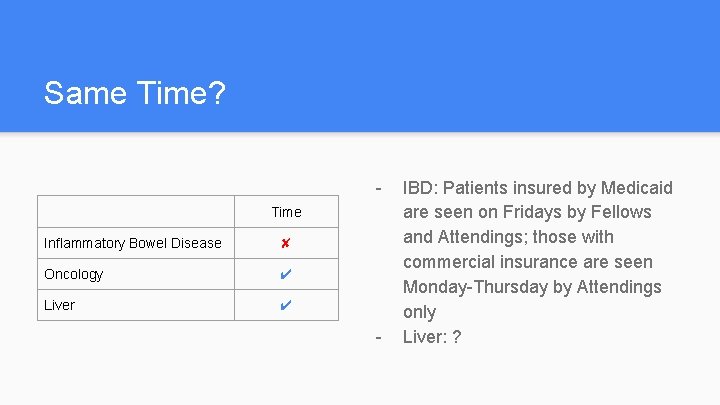The height and width of the screenshot is (405, 720).
Task: Click the red X mark for Inflammatory Bowel Disease
Action: tap(285, 243)
